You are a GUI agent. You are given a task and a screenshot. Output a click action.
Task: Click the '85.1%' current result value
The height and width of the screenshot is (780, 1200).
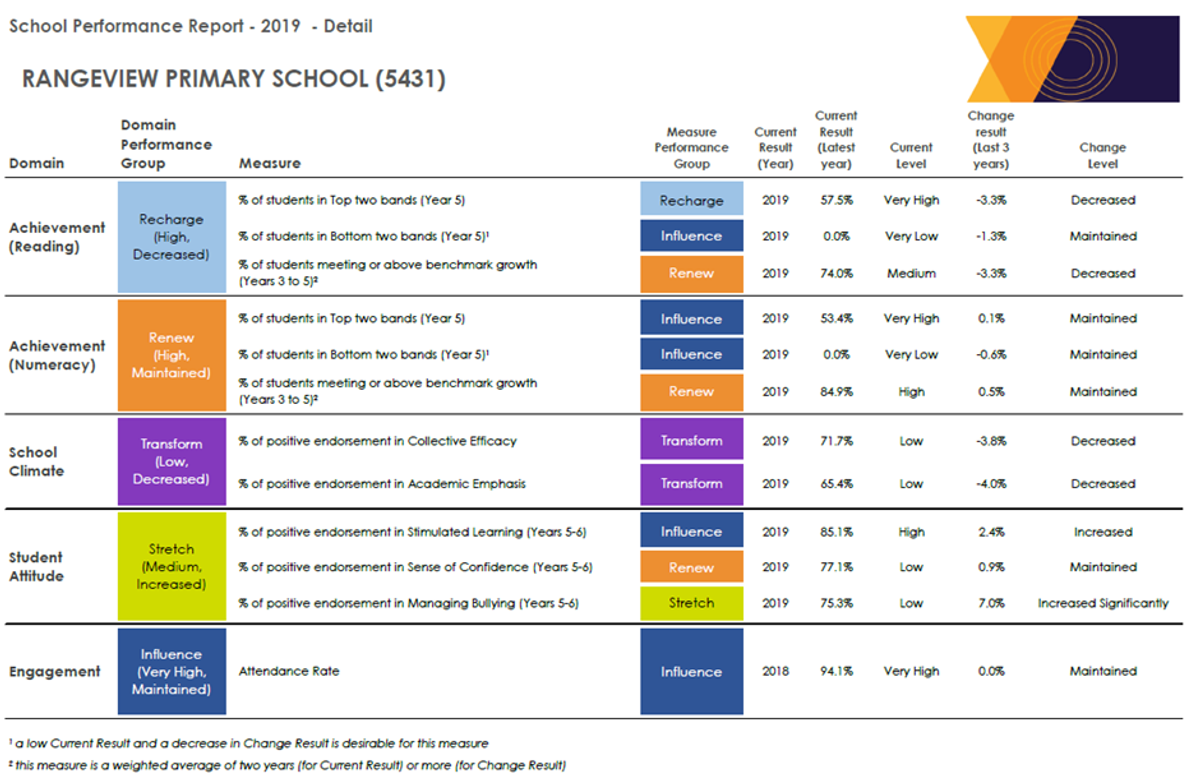837,532
